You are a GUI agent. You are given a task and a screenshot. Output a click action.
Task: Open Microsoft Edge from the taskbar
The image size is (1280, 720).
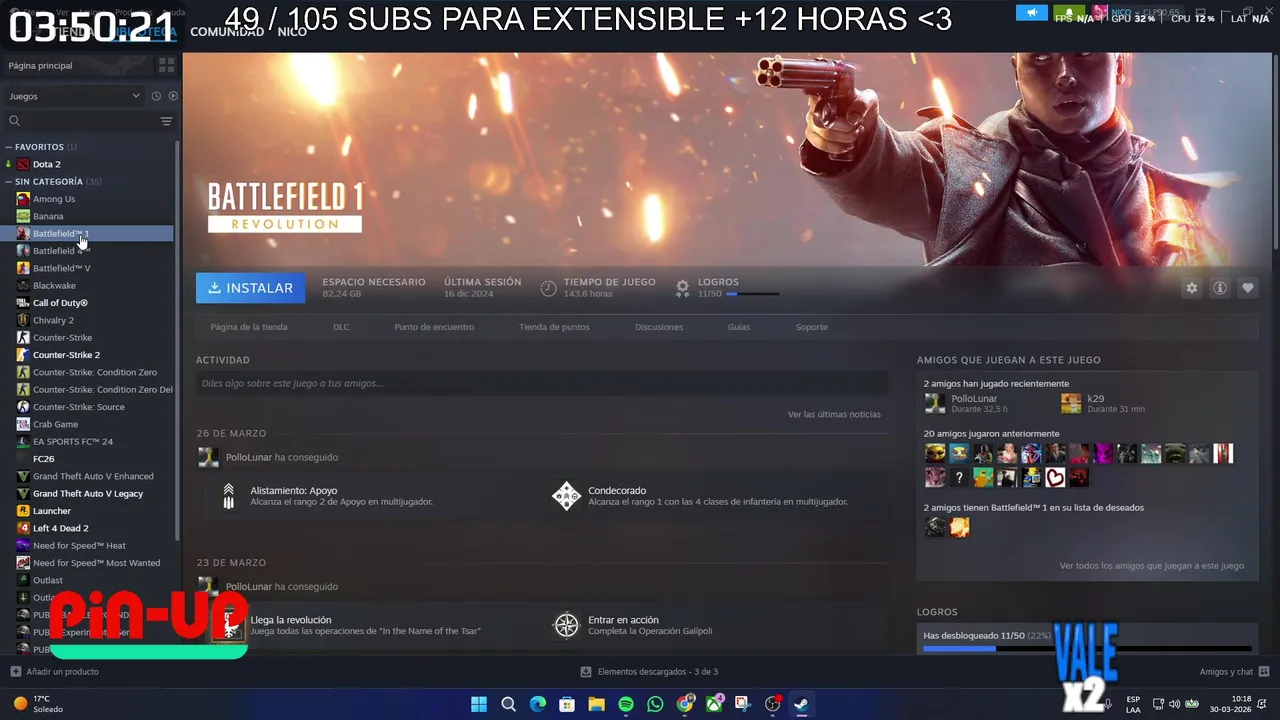click(538, 704)
